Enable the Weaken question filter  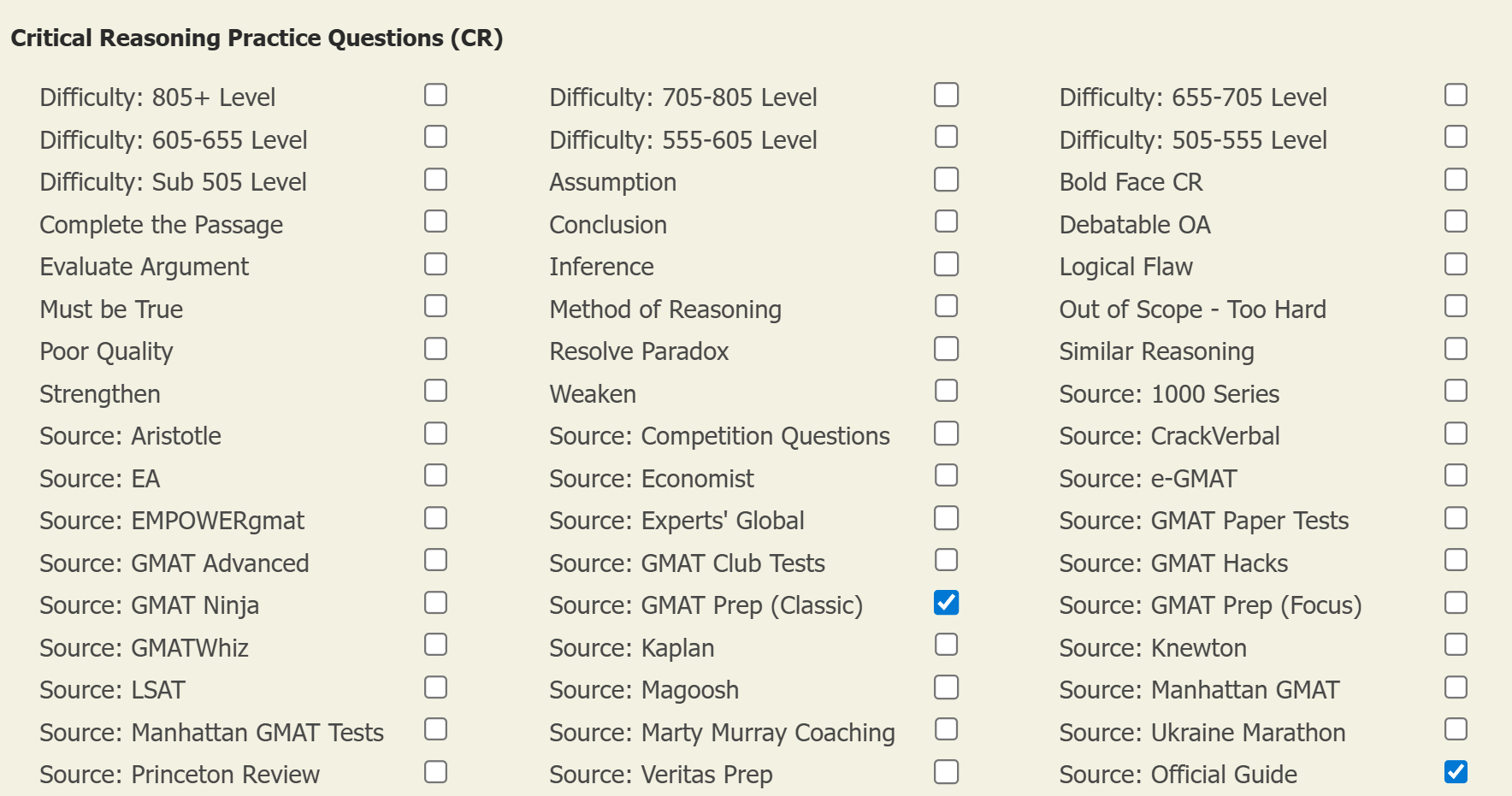pos(946,391)
